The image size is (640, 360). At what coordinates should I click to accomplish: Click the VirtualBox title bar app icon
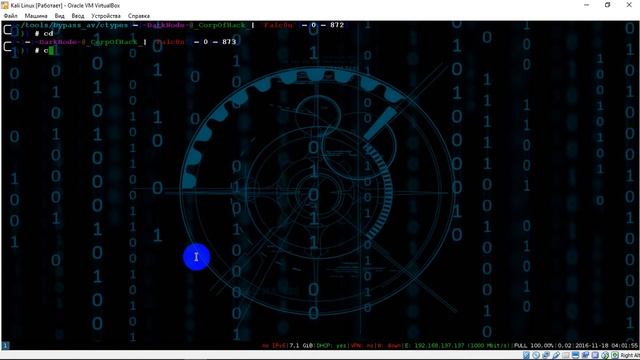click(5, 5)
